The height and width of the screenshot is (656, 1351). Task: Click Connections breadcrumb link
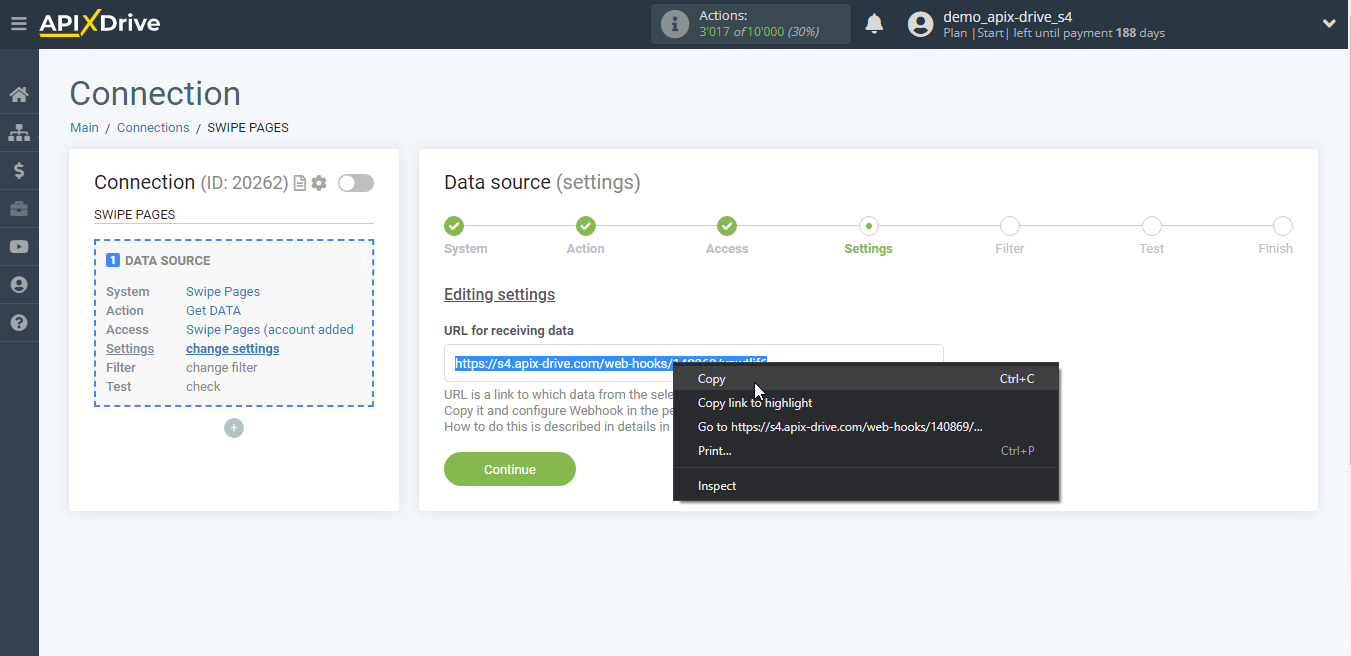[153, 128]
